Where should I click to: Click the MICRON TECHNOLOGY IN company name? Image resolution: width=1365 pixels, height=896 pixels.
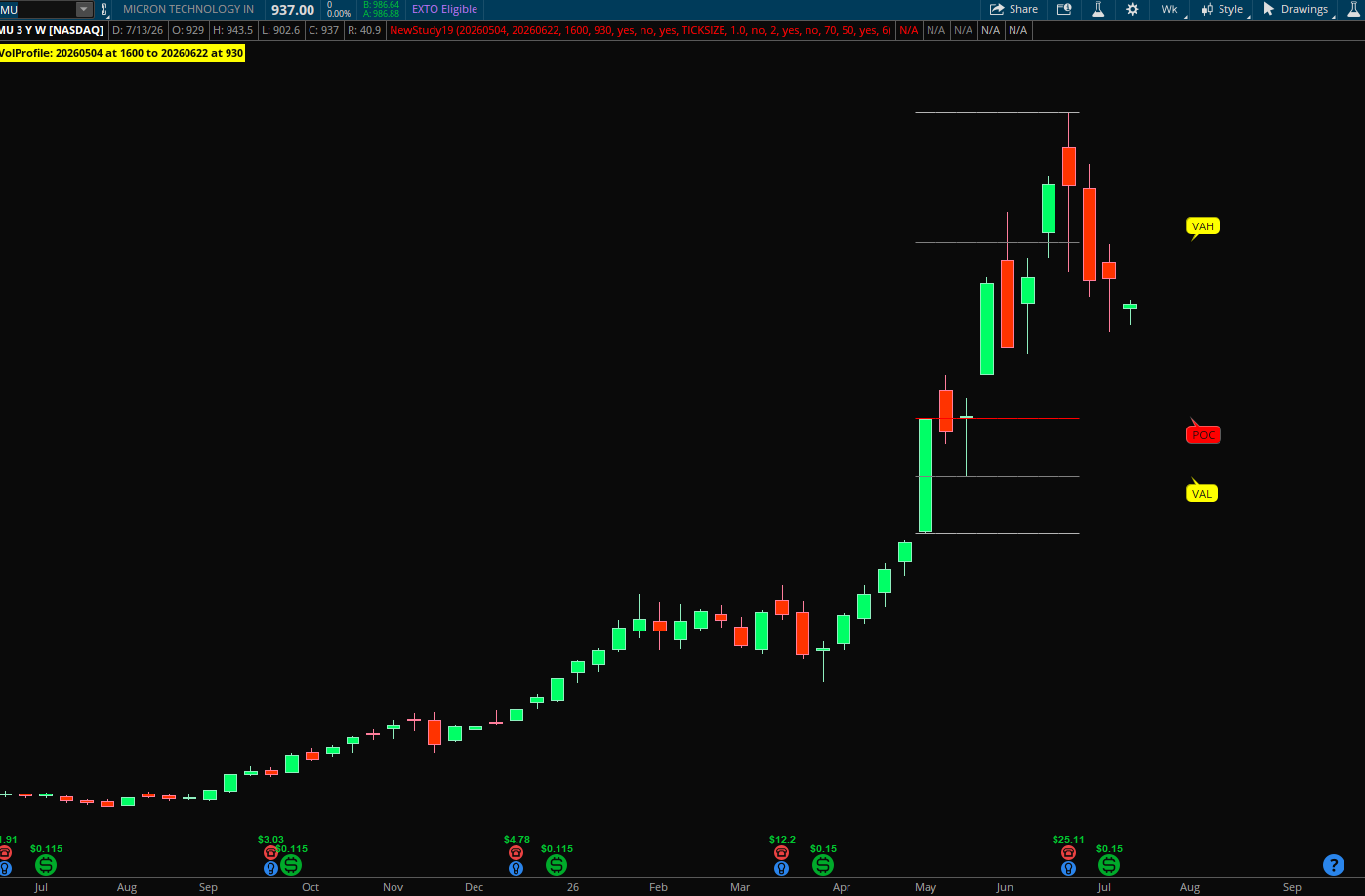click(x=188, y=9)
